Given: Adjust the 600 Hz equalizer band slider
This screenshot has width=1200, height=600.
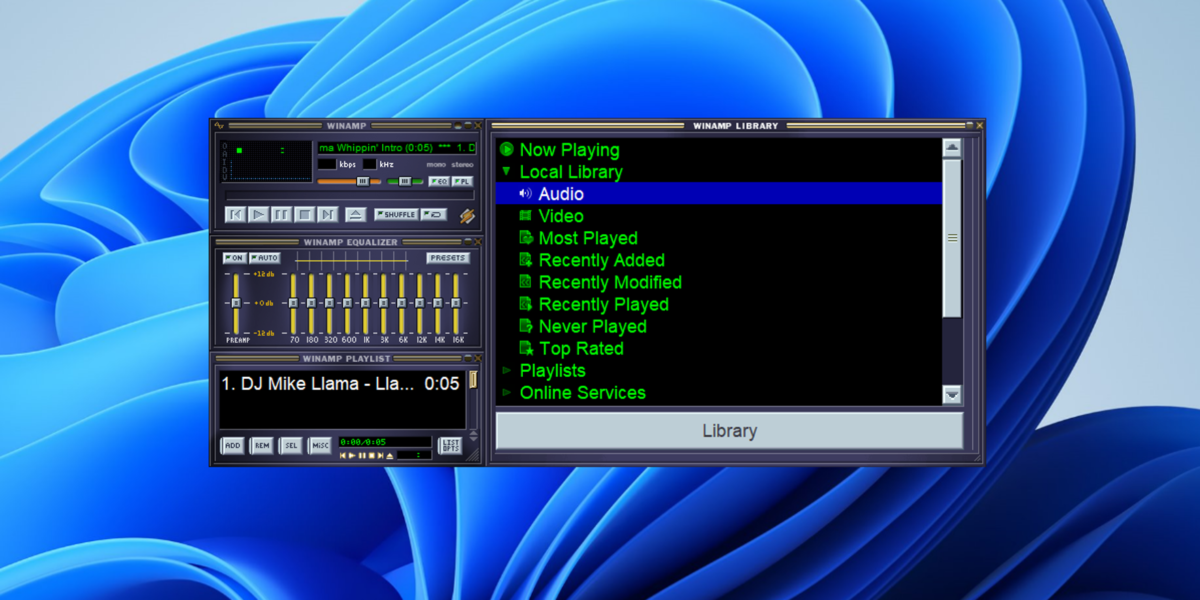Looking at the screenshot, I should click(347, 303).
